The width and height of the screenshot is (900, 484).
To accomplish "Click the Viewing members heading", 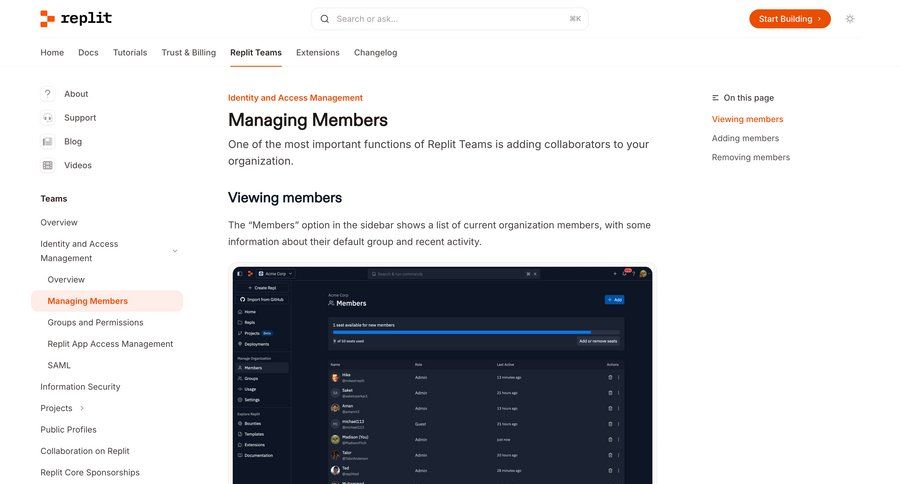I will tap(285, 198).
